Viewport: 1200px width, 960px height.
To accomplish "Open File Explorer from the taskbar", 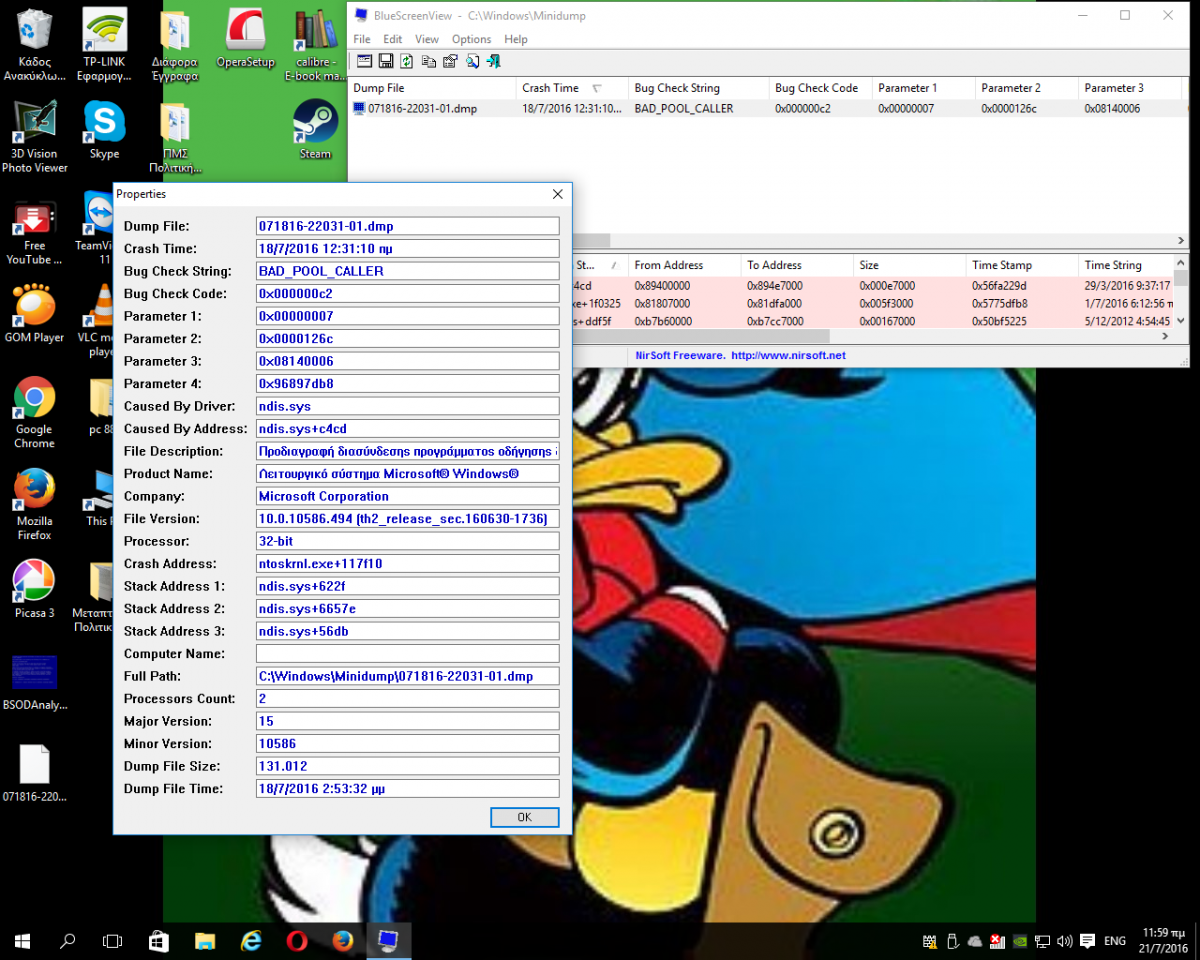I will pyautogui.click(x=205, y=941).
